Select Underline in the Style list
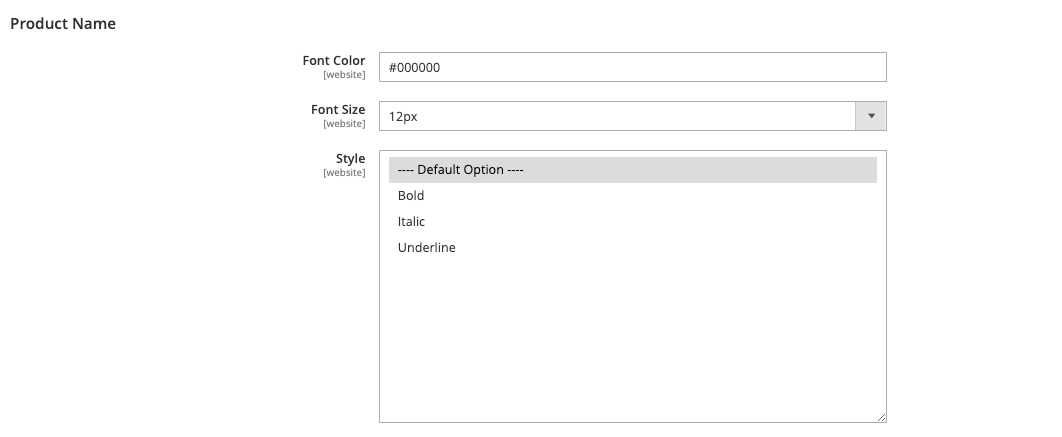This screenshot has width=1062, height=437. (x=426, y=248)
